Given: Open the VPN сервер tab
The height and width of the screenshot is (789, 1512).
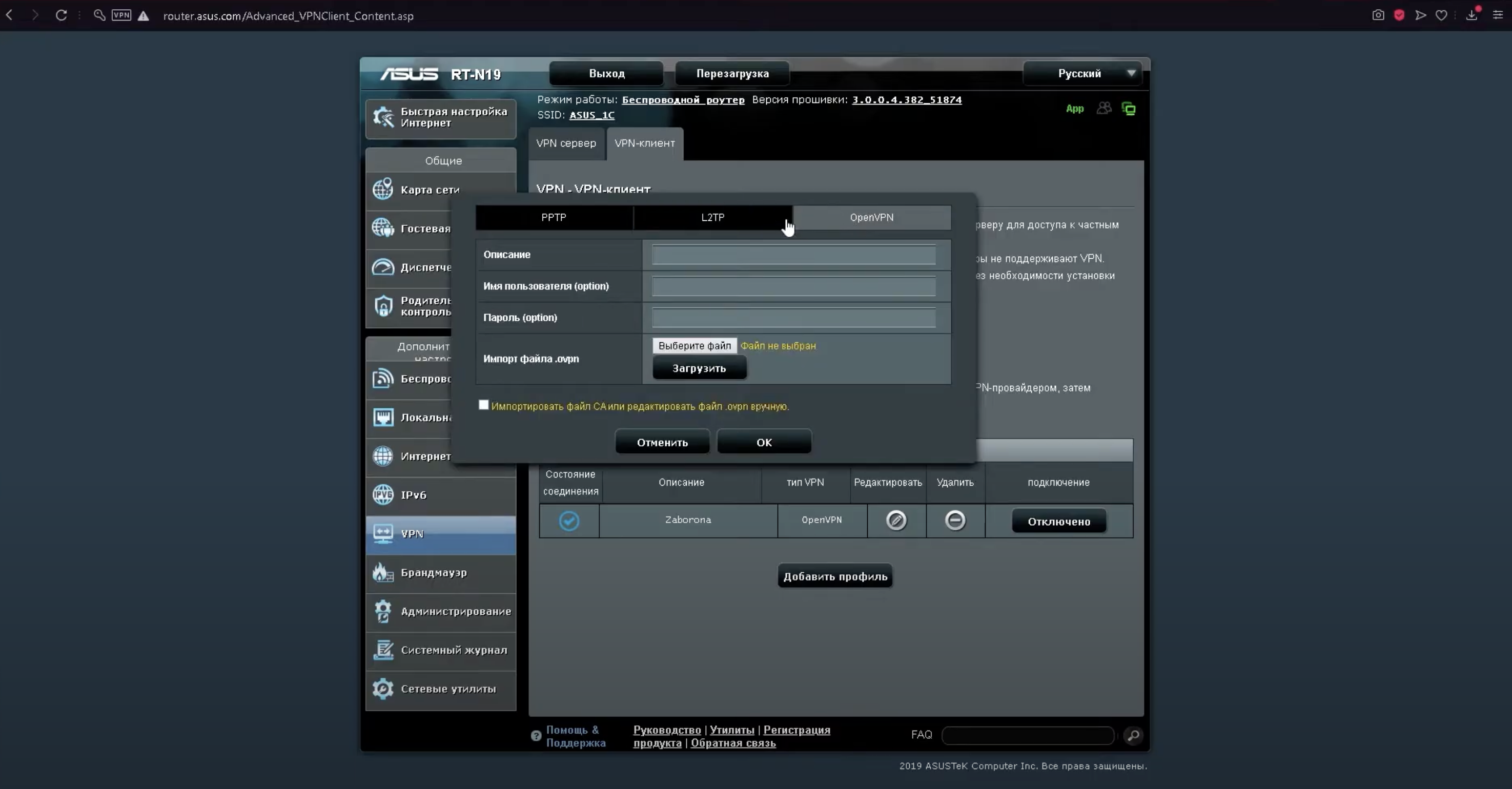Looking at the screenshot, I should [x=566, y=143].
